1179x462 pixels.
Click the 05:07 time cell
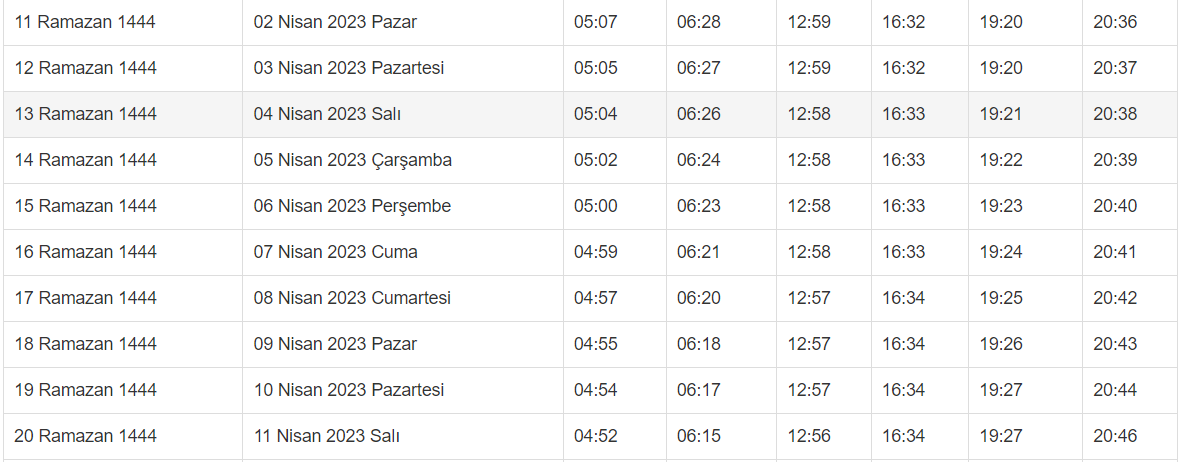(596, 22)
